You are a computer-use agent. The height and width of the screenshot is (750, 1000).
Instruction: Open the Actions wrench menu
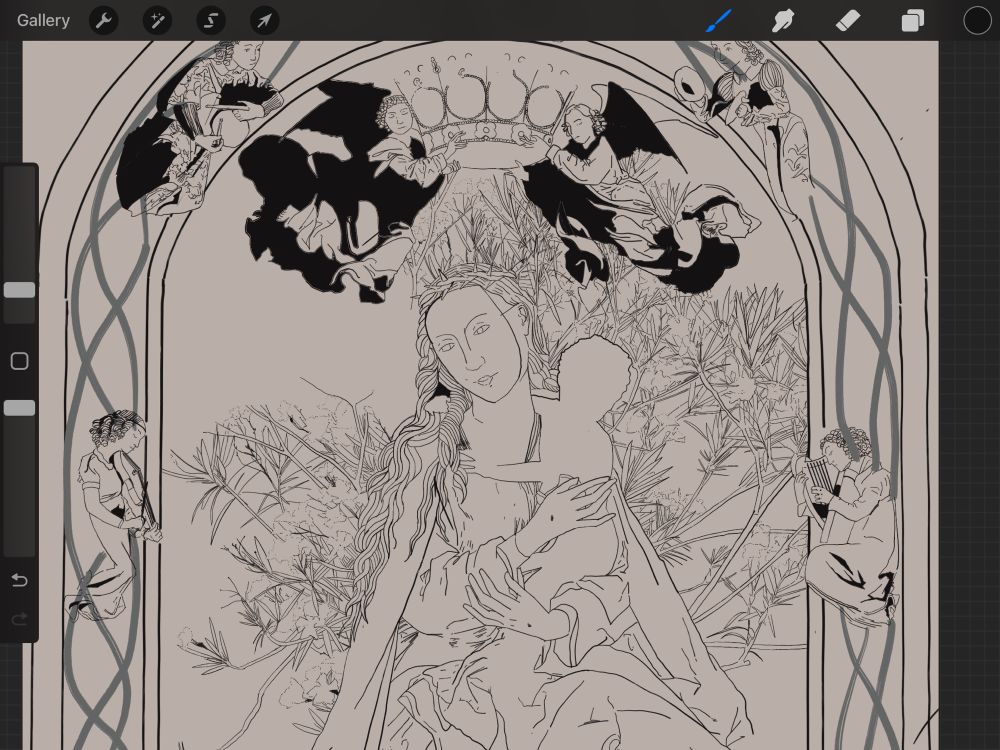(x=103, y=20)
